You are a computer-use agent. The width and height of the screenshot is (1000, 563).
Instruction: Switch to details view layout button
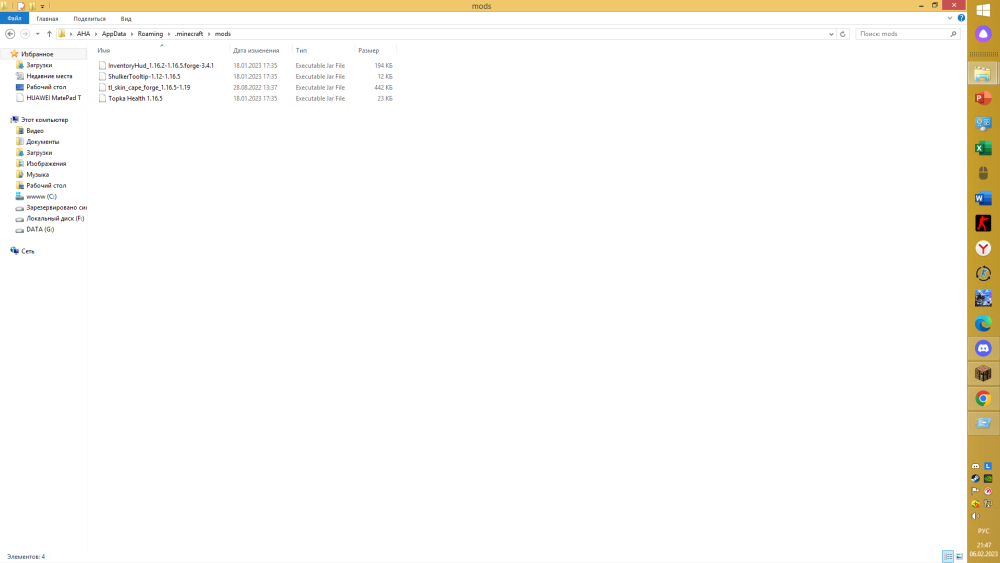coord(948,557)
